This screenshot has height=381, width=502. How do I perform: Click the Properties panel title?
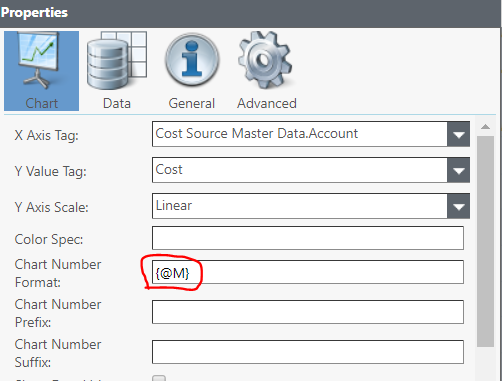34,13
